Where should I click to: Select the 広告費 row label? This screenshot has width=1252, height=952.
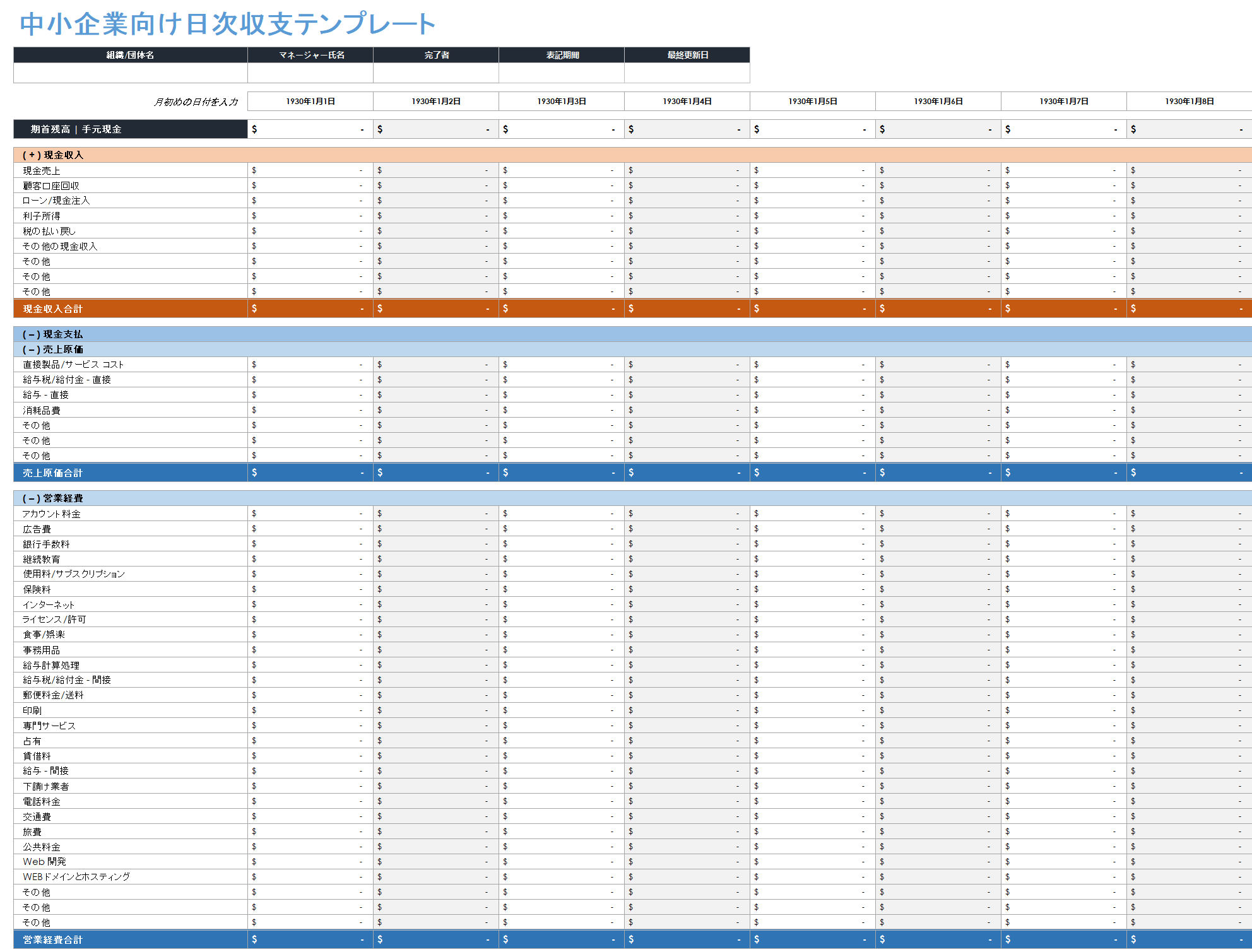click(x=131, y=529)
